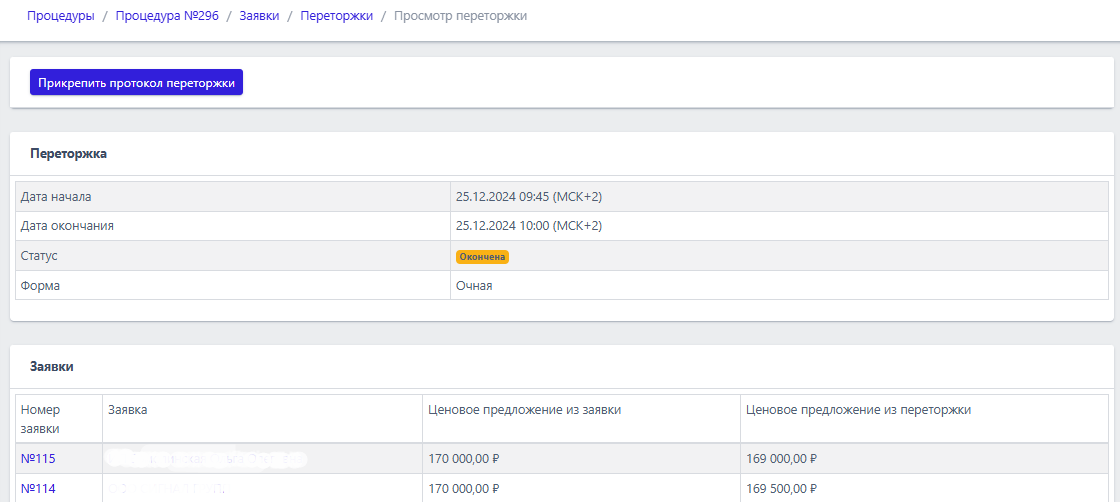Viewport: 1120px width, 502px height.
Task: Click the orange Окончена status badge
Action: click(x=482, y=257)
